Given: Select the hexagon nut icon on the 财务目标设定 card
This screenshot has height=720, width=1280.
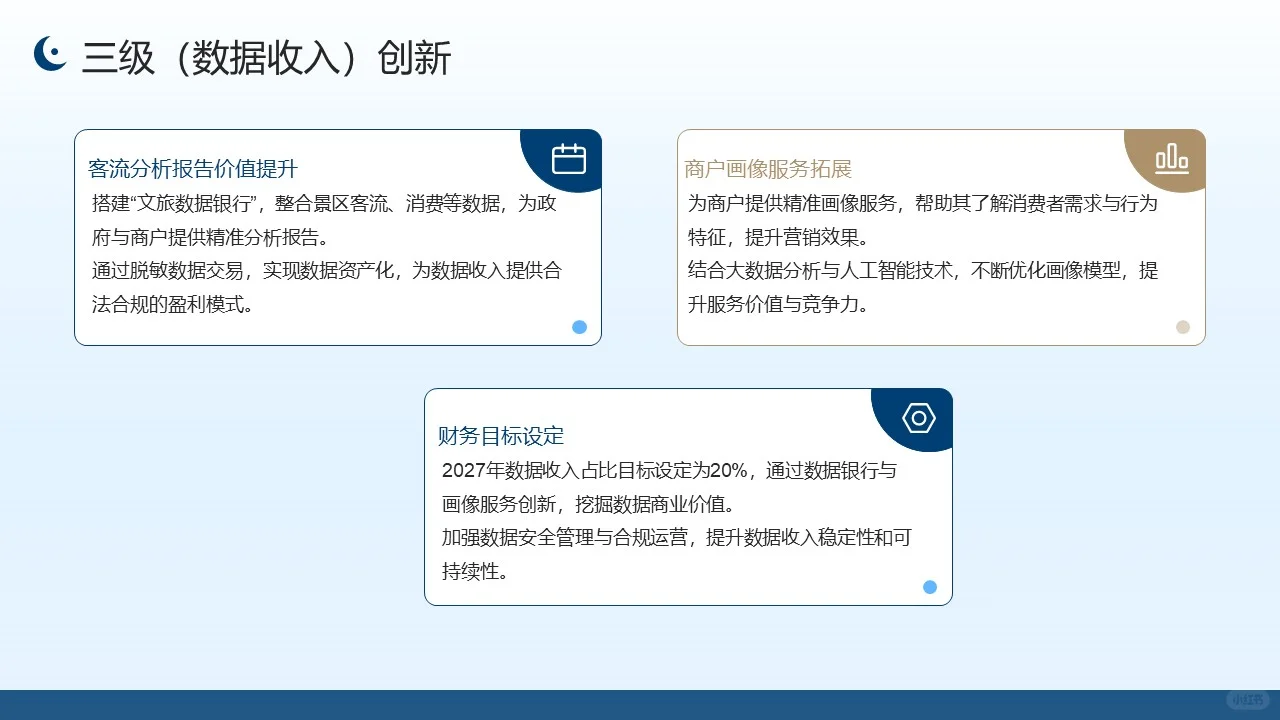Looking at the screenshot, I should (x=917, y=418).
